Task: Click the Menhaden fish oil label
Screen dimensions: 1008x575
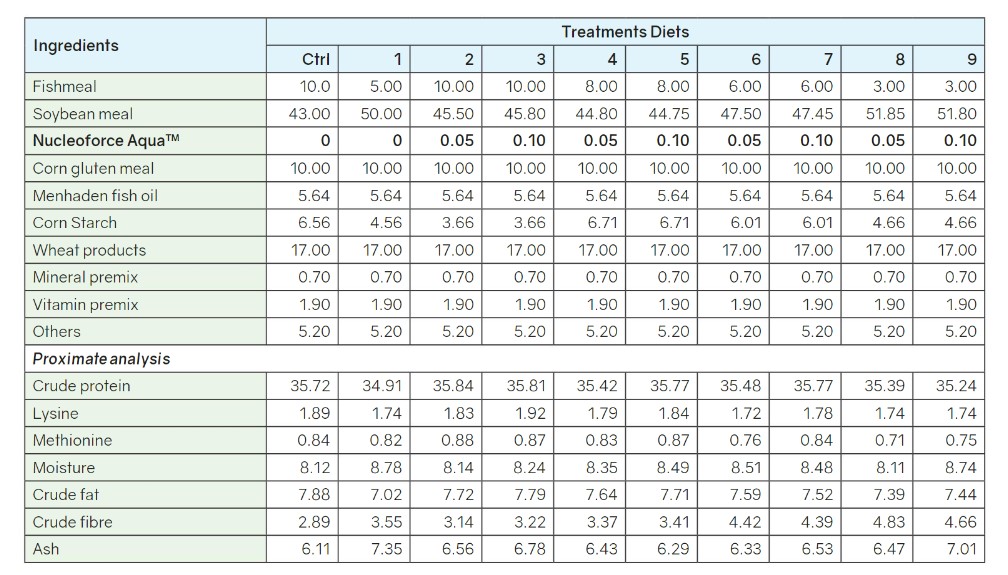Action: pos(95,195)
